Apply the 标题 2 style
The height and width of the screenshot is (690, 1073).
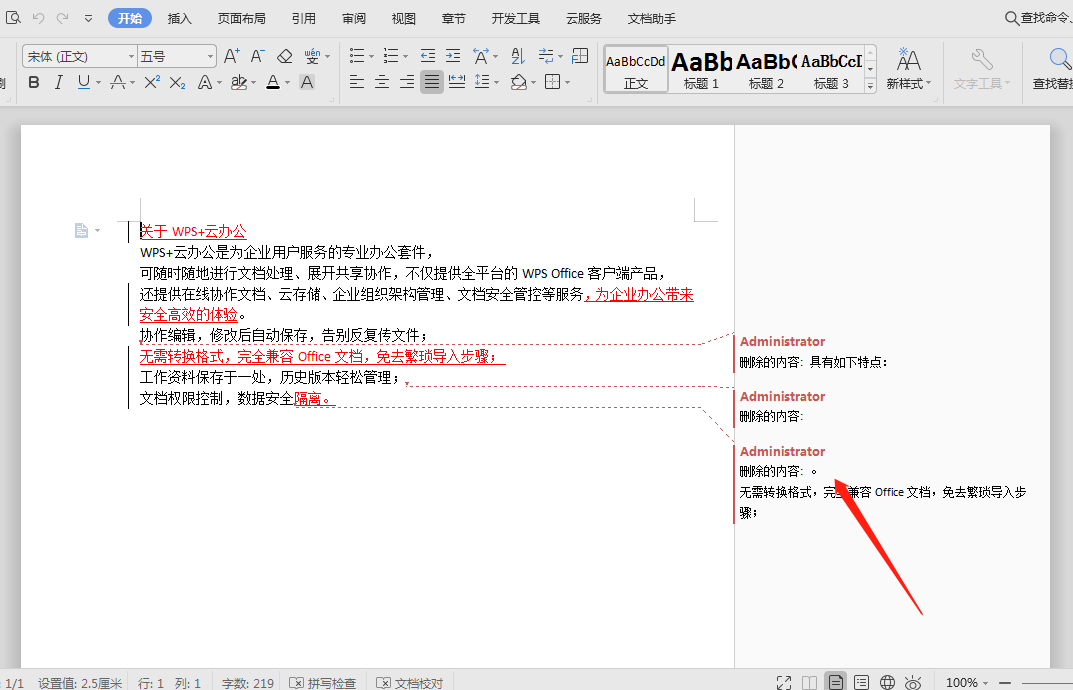766,69
